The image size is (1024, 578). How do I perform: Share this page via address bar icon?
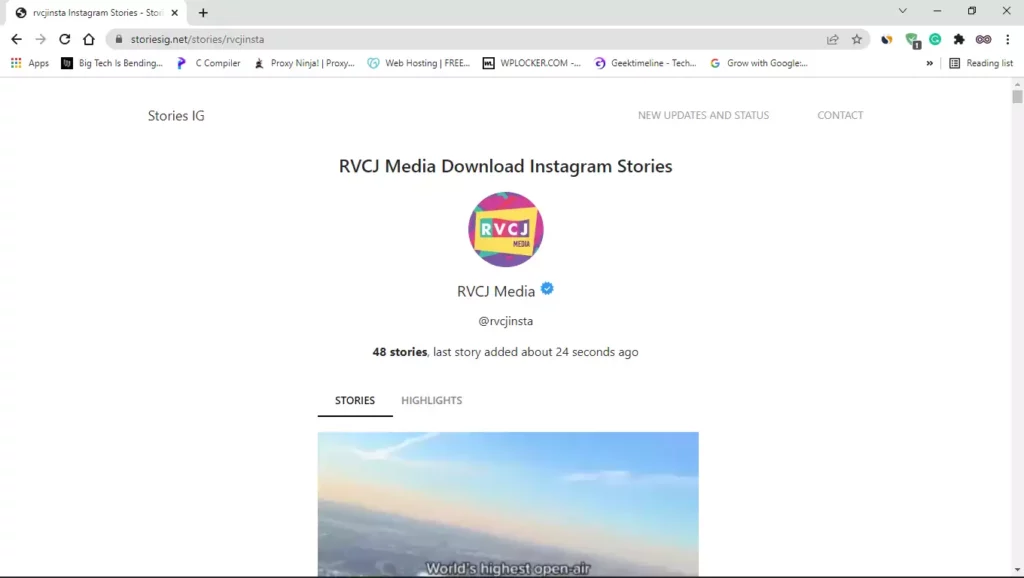[833, 39]
